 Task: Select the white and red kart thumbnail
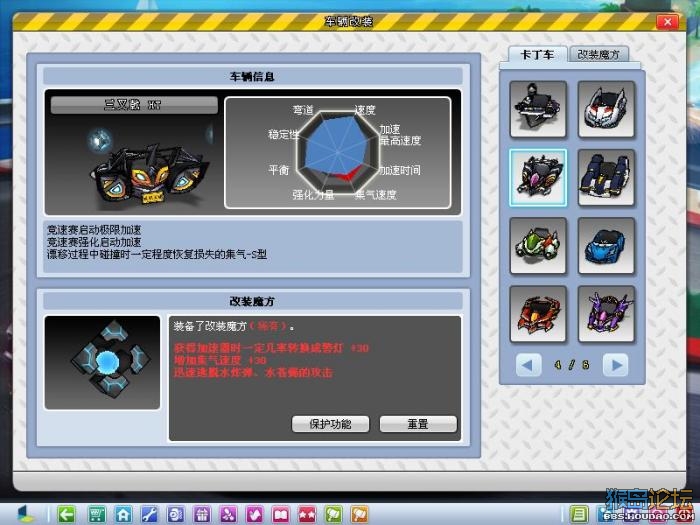point(606,109)
